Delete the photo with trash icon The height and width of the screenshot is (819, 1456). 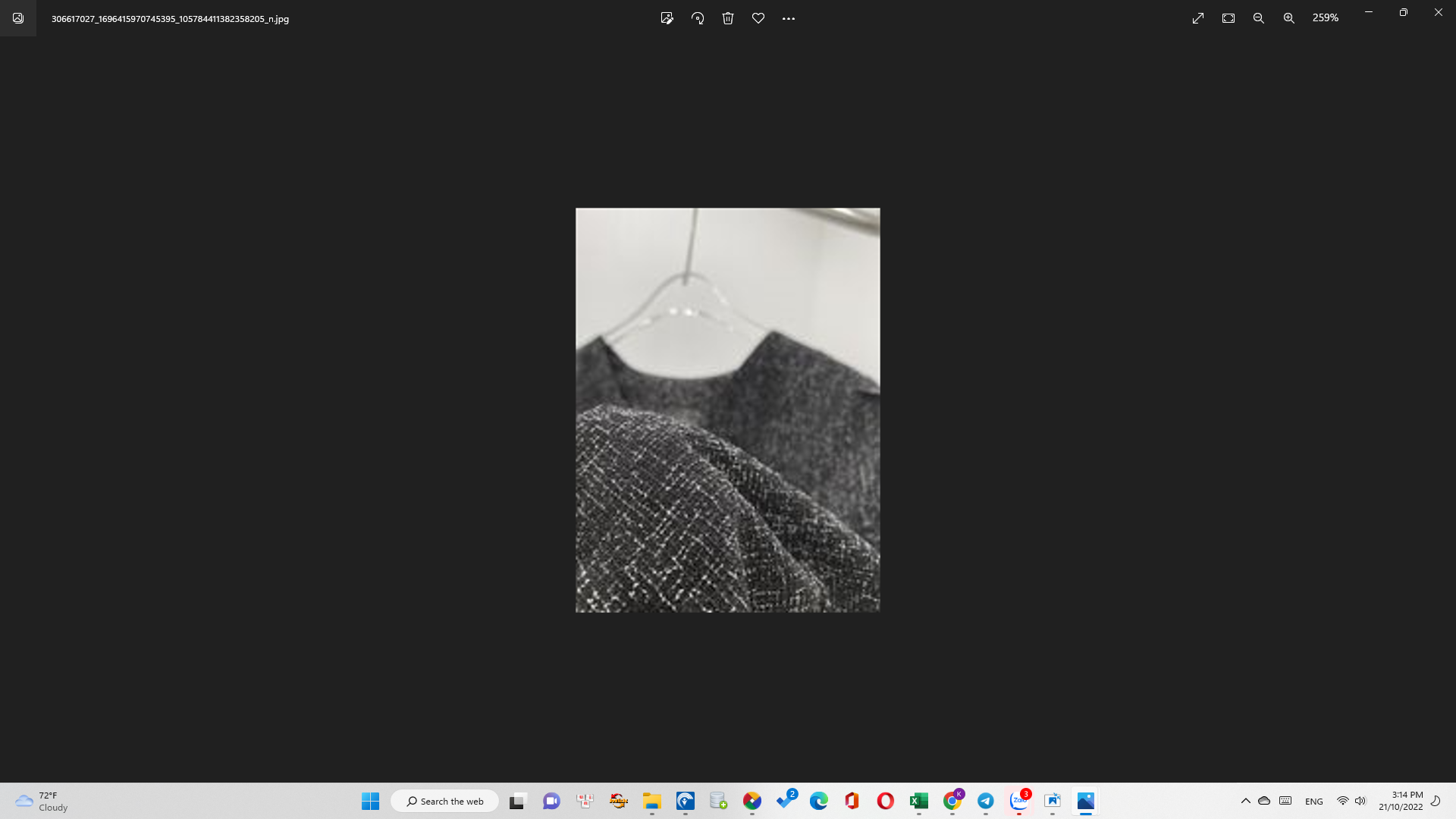coord(728,18)
